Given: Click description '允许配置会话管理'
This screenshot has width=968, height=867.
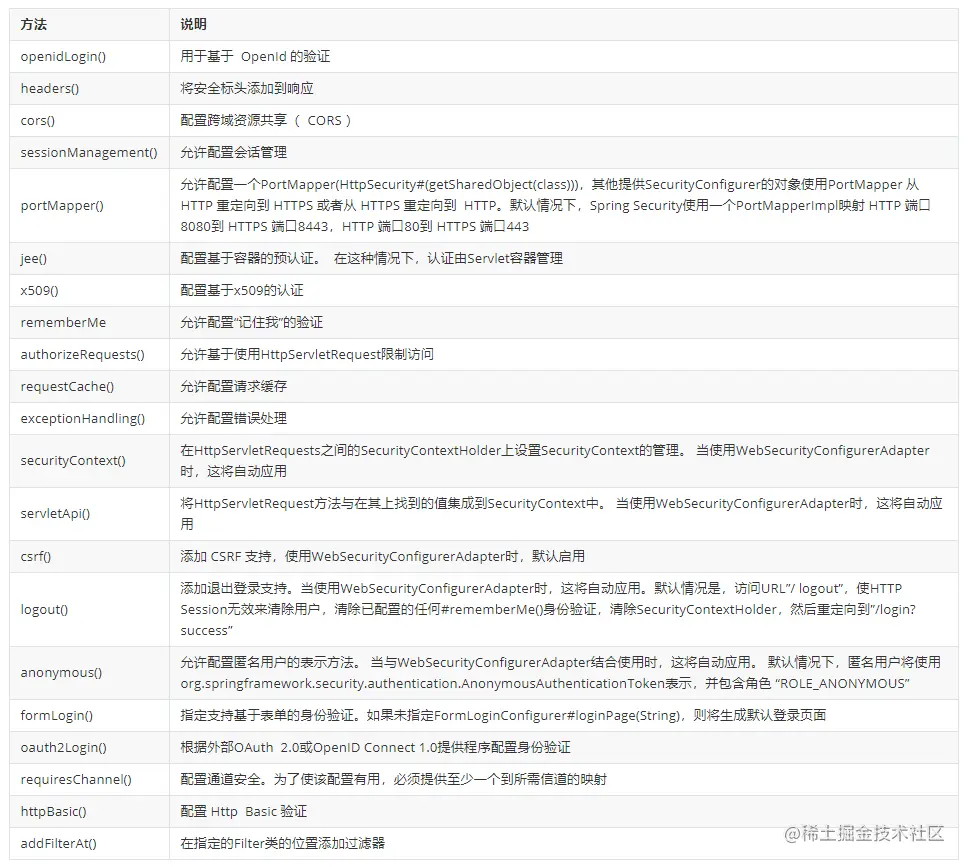Looking at the screenshot, I should 233,153.
